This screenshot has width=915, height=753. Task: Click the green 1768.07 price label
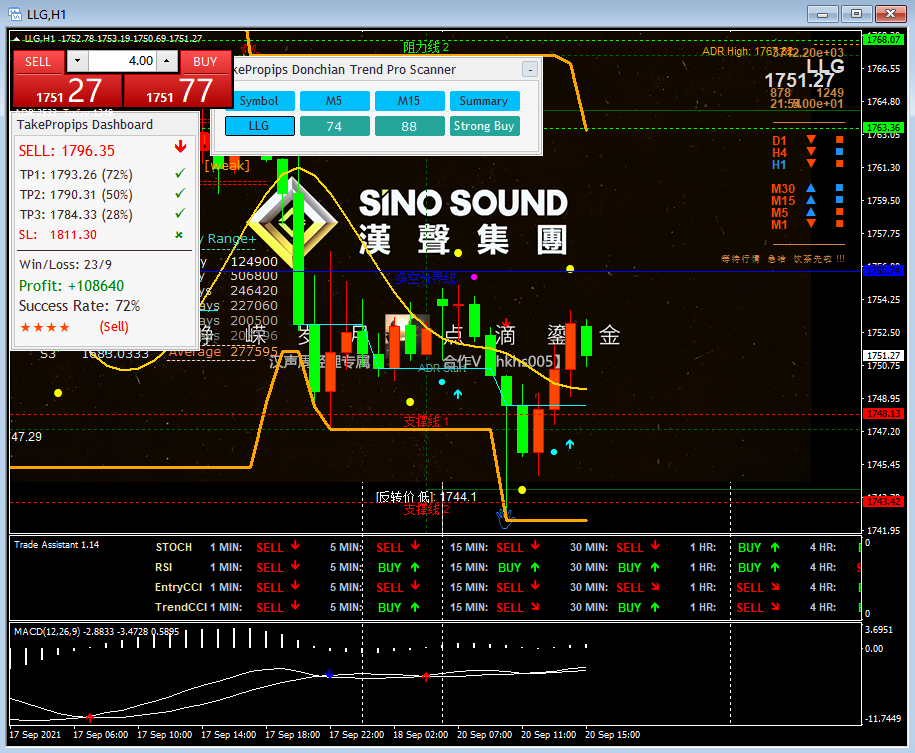(883, 40)
